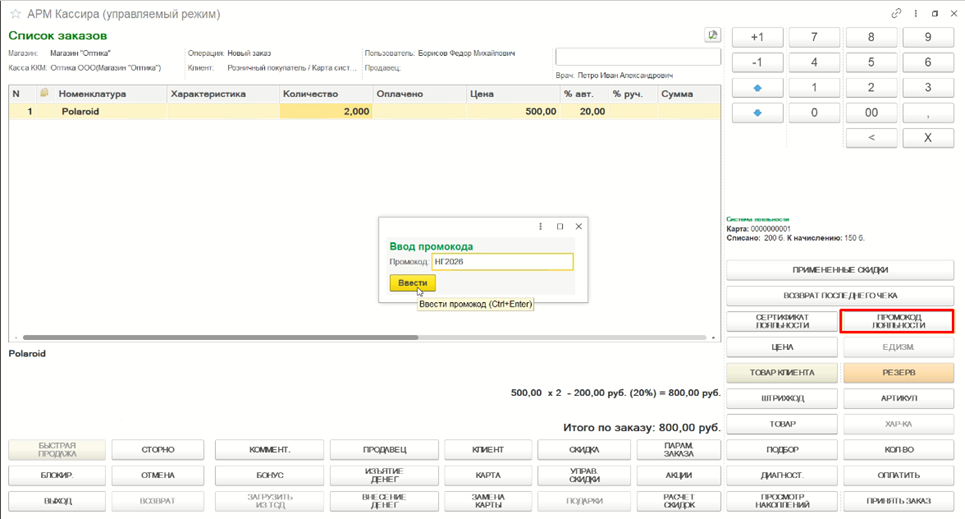Click the empty search field above Врач
Viewport: 965px width, 519px height.
point(638,57)
